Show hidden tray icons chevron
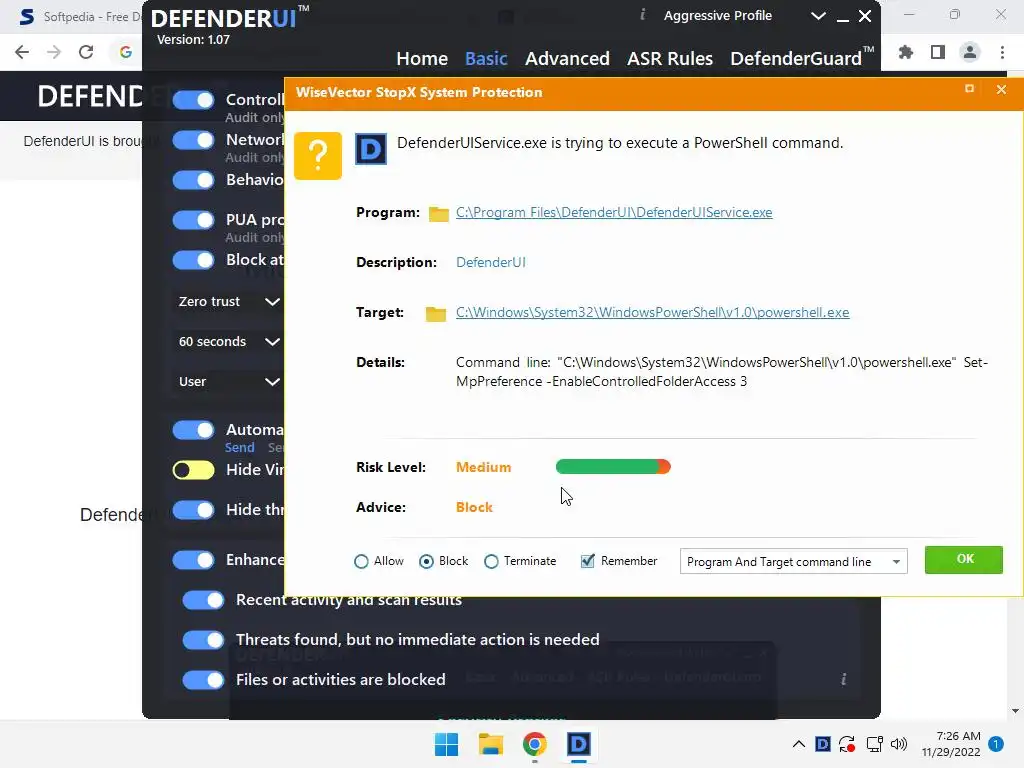The height and width of the screenshot is (768, 1024). point(799,744)
